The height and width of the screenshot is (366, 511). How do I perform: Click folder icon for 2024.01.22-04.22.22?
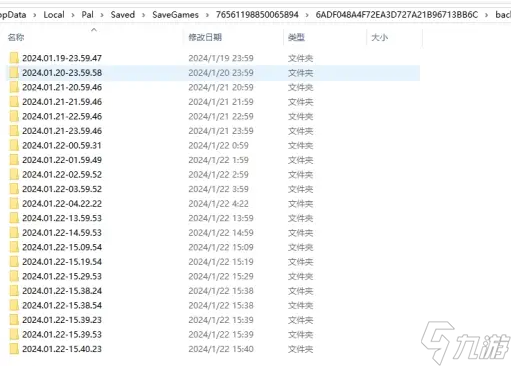point(14,204)
